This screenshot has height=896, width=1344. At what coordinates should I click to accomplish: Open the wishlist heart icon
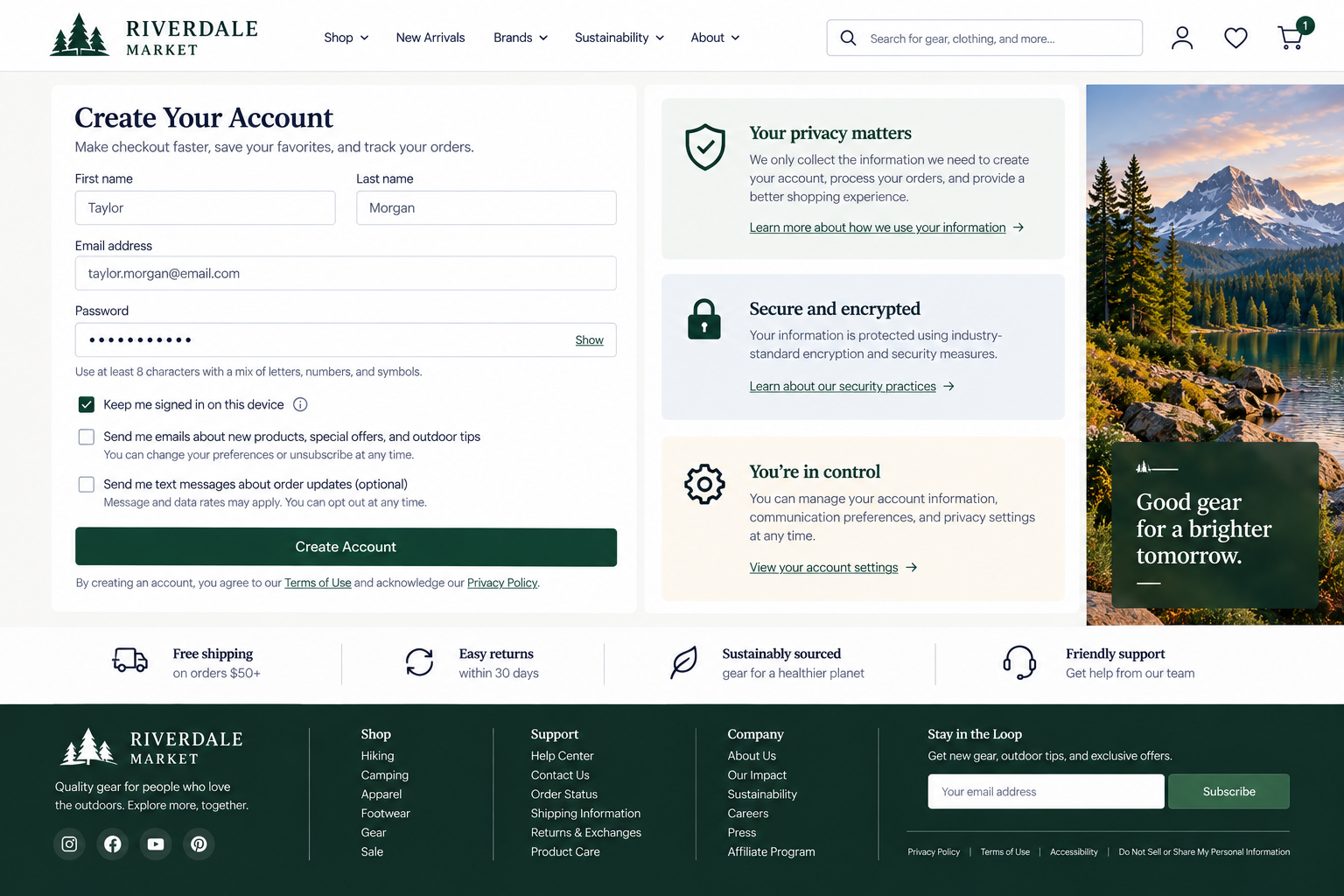[1235, 38]
